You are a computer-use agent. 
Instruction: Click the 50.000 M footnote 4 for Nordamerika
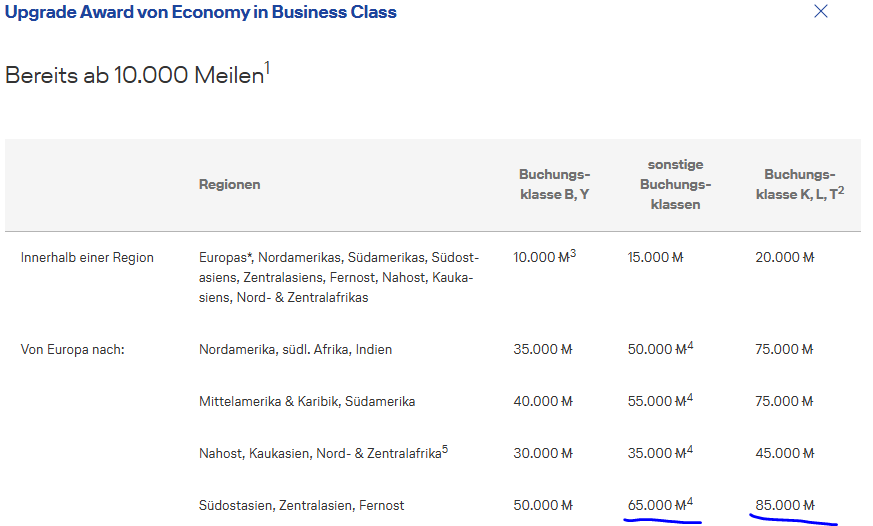click(690, 346)
